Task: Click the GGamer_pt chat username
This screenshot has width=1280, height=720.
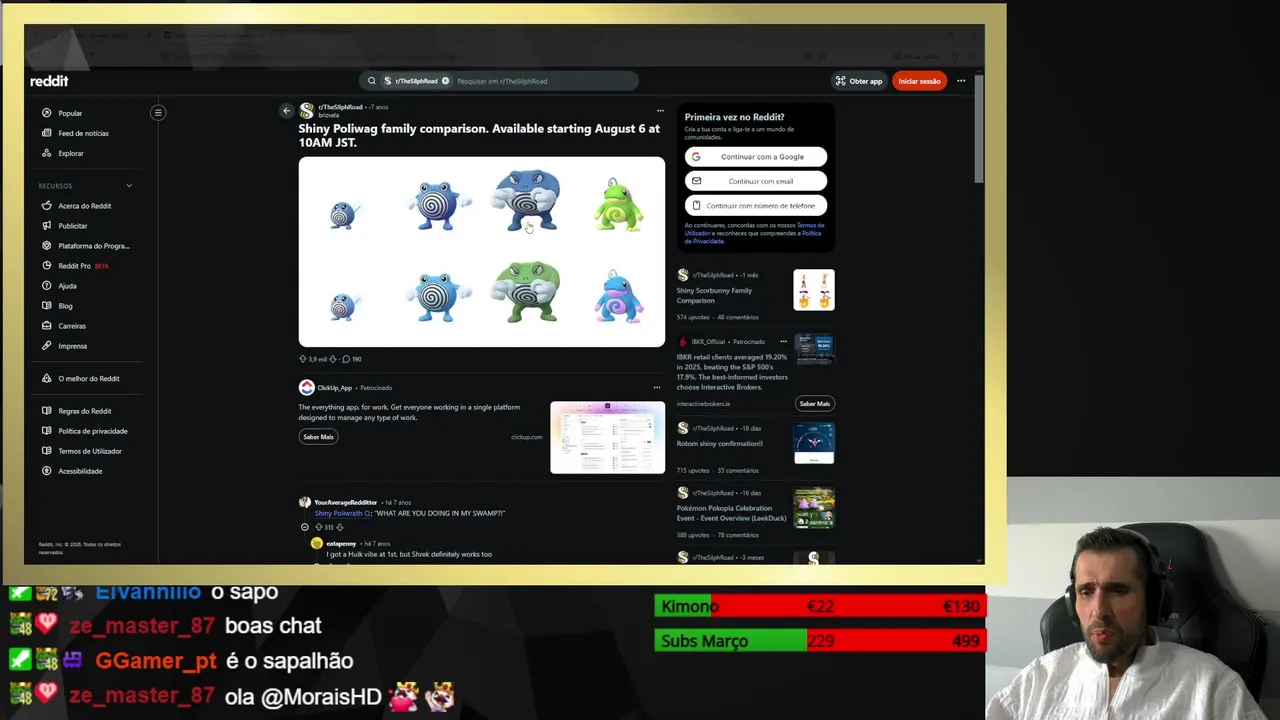Action: point(154,661)
